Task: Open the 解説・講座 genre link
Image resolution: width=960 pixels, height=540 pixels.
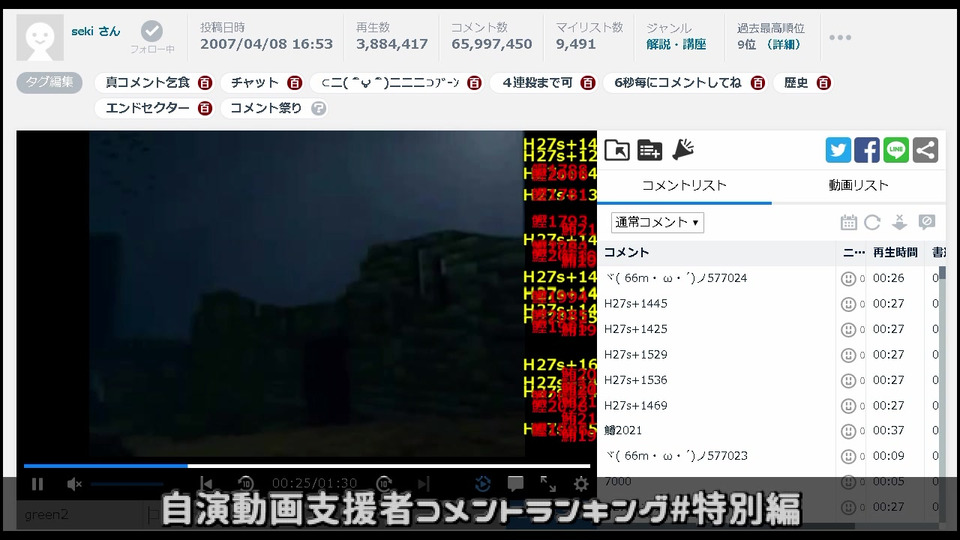Action: coord(676,44)
